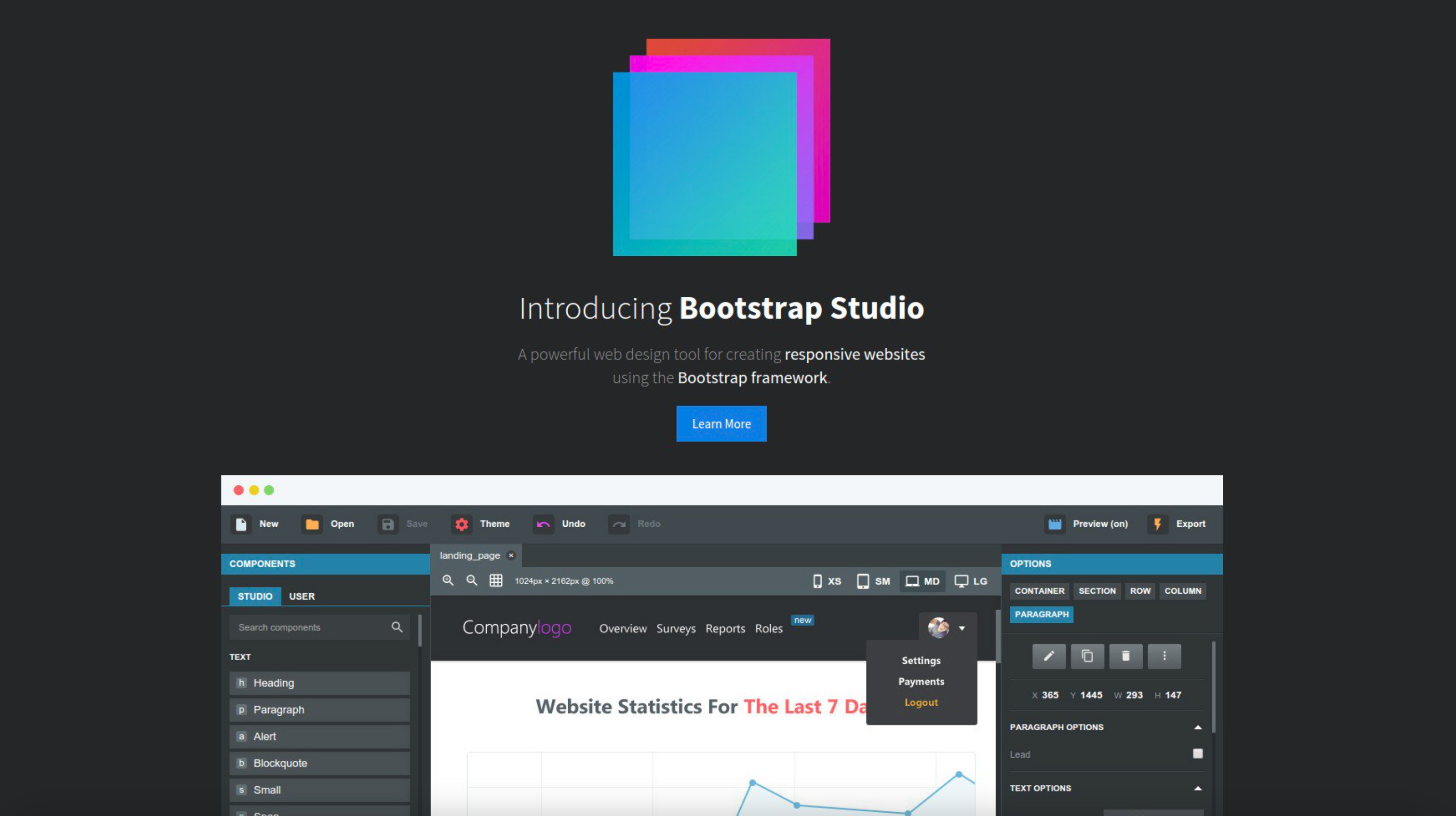1456x816 pixels.
Task: Switch to the USER components tab
Action: [302, 596]
